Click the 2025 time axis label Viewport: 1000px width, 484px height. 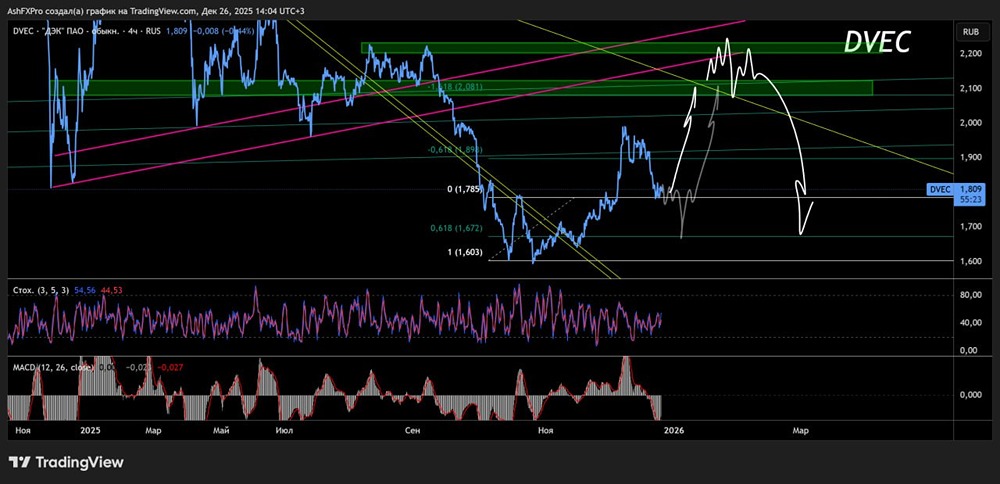click(x=89, y=431)
